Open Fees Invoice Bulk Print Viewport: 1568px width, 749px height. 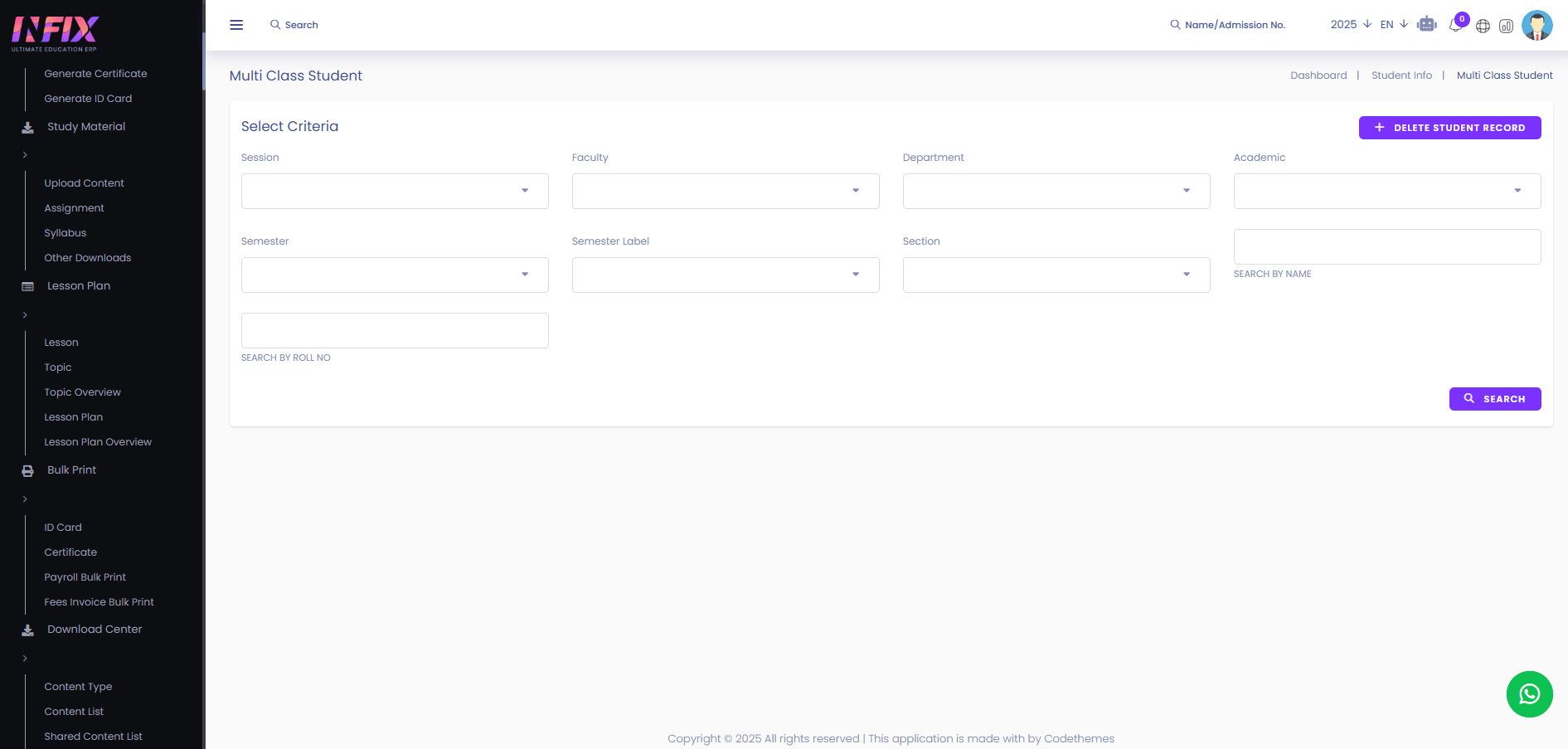click(x=99, y=602)
